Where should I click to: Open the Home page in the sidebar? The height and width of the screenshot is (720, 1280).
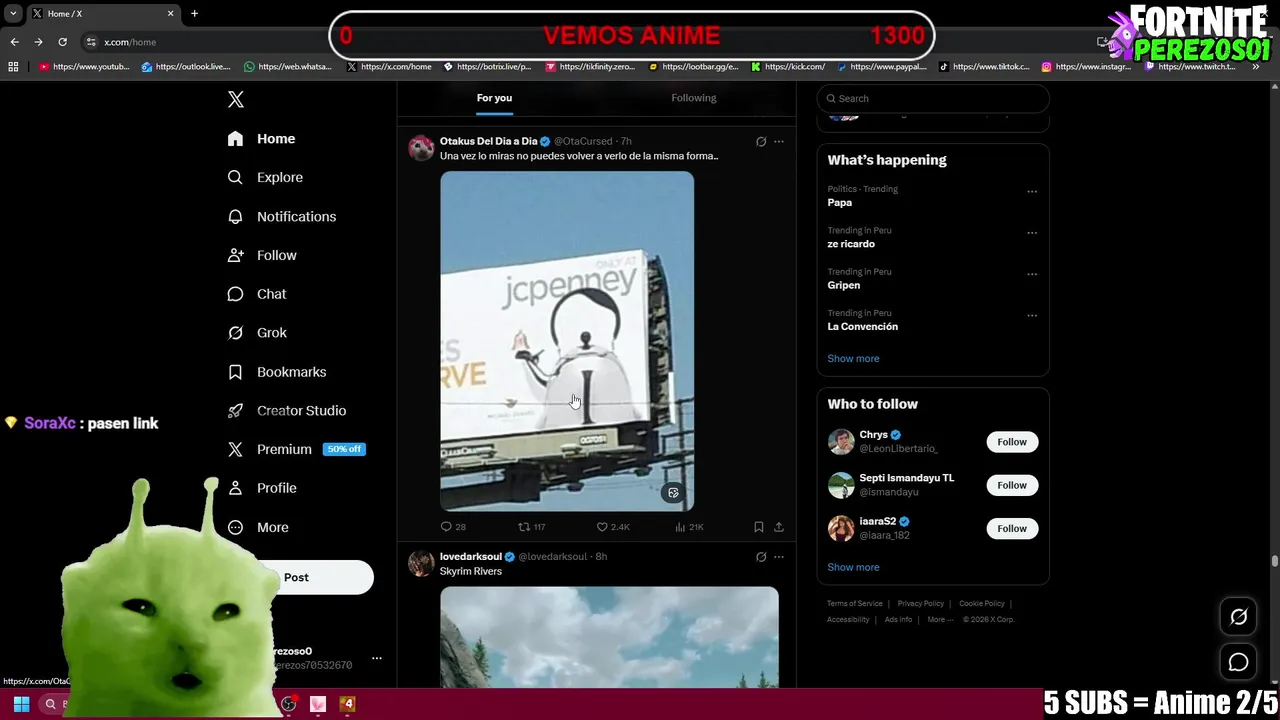pos(261,139)
